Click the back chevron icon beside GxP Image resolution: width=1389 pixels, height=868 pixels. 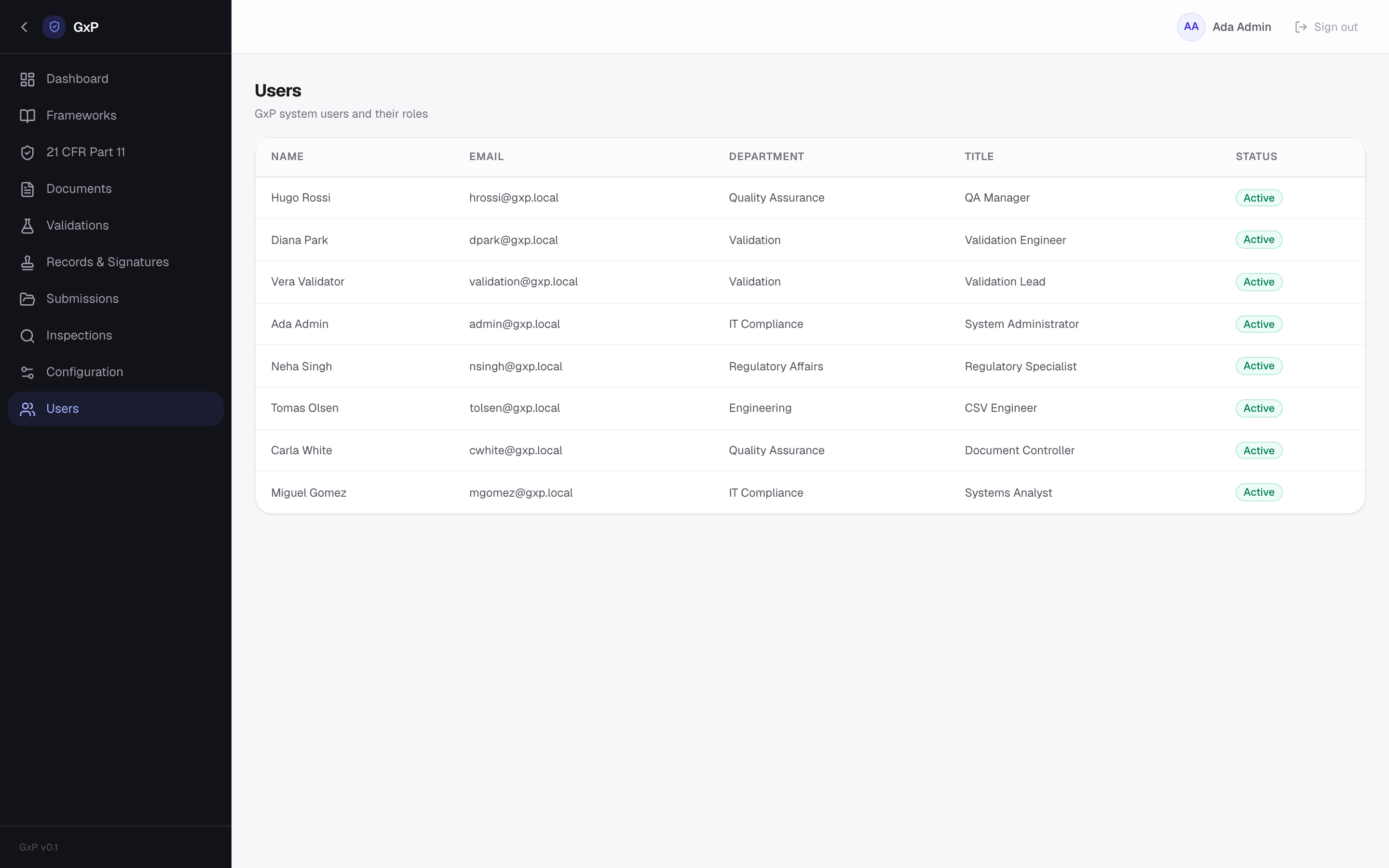click(24, 27)
